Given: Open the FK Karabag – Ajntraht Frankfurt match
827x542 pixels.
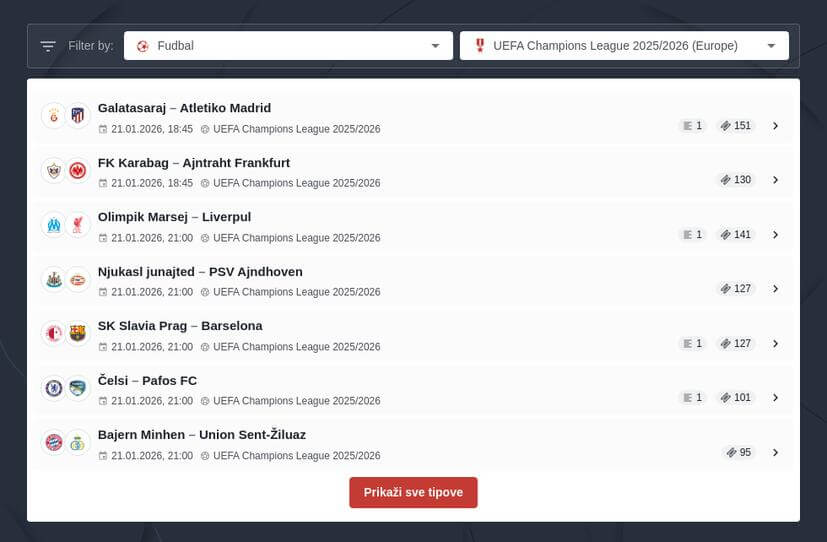Looking at the screenshot, I should click(x=194, y=163).
